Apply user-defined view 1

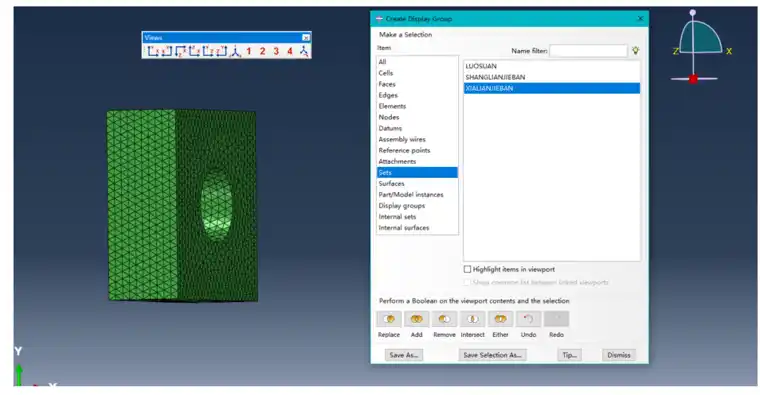[249, 51]
